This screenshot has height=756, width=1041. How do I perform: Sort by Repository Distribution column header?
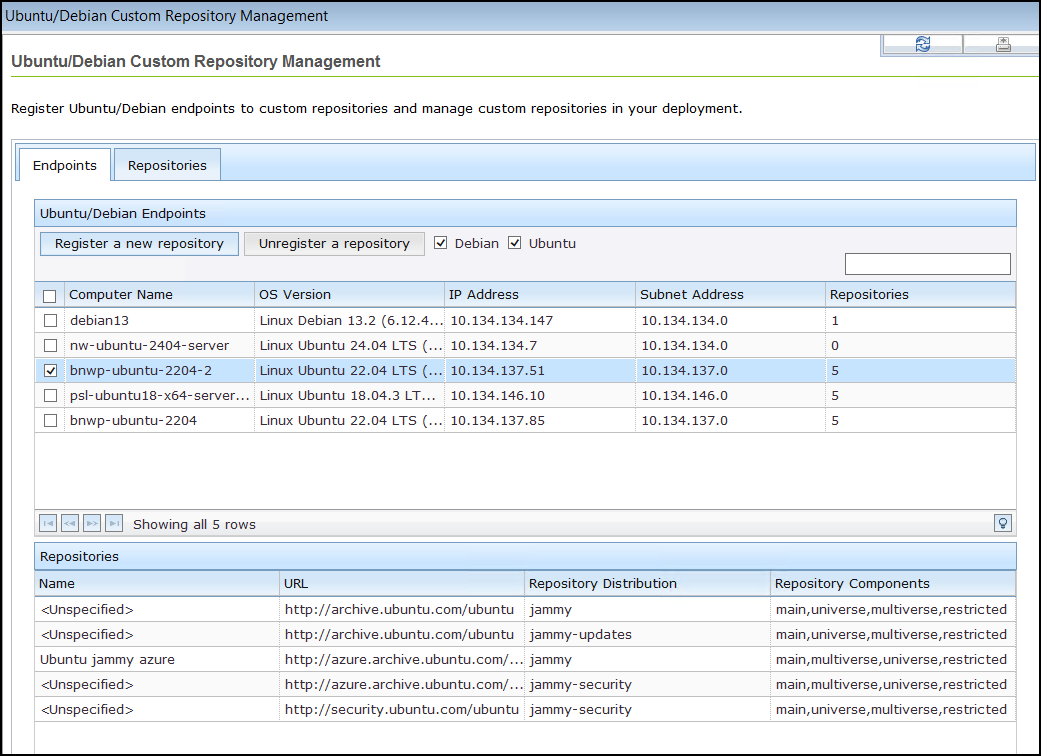point(647,583)
